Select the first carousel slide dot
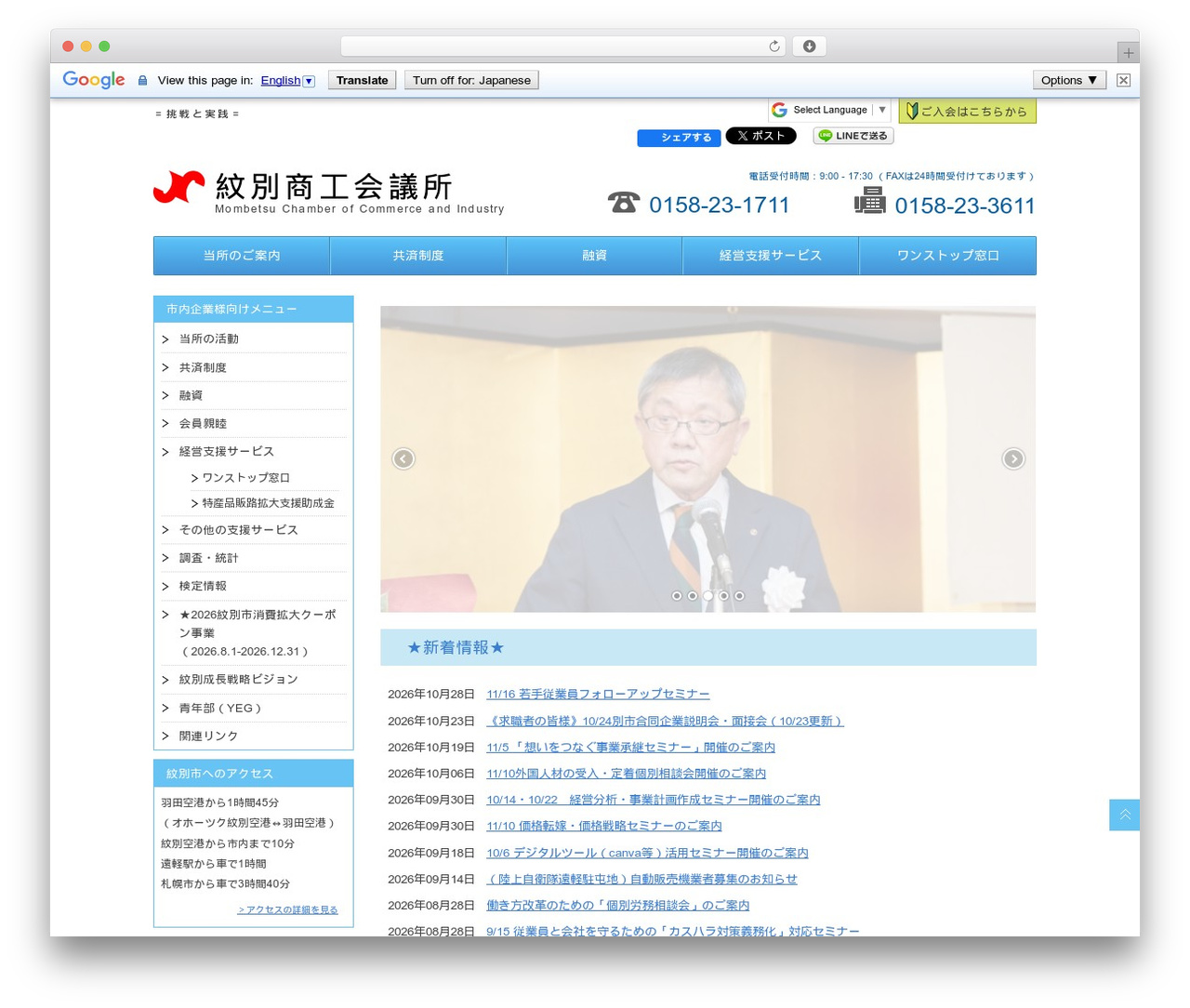Image resolution: width=1190 pixels, height=1008 pixels. coord(677,596)
